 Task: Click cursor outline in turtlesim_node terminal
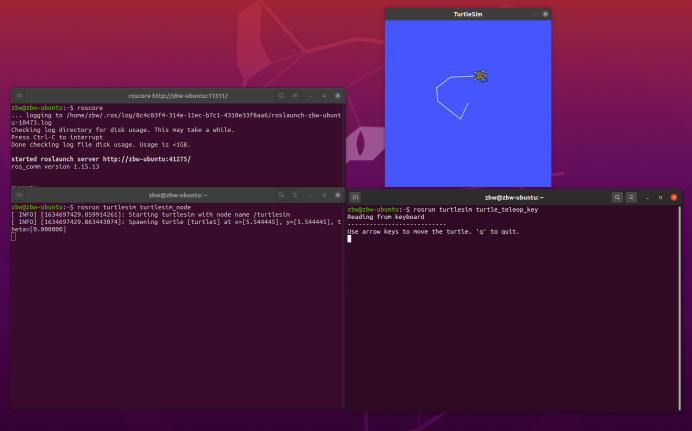[13, 236]
